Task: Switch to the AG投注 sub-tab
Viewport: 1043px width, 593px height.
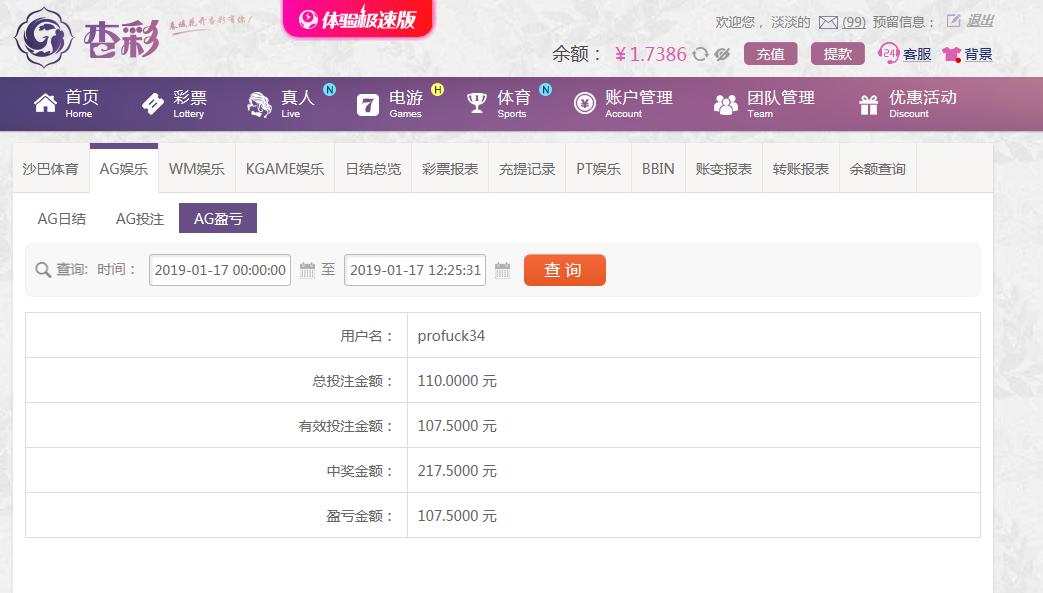Action: click(x=140, y=218)
